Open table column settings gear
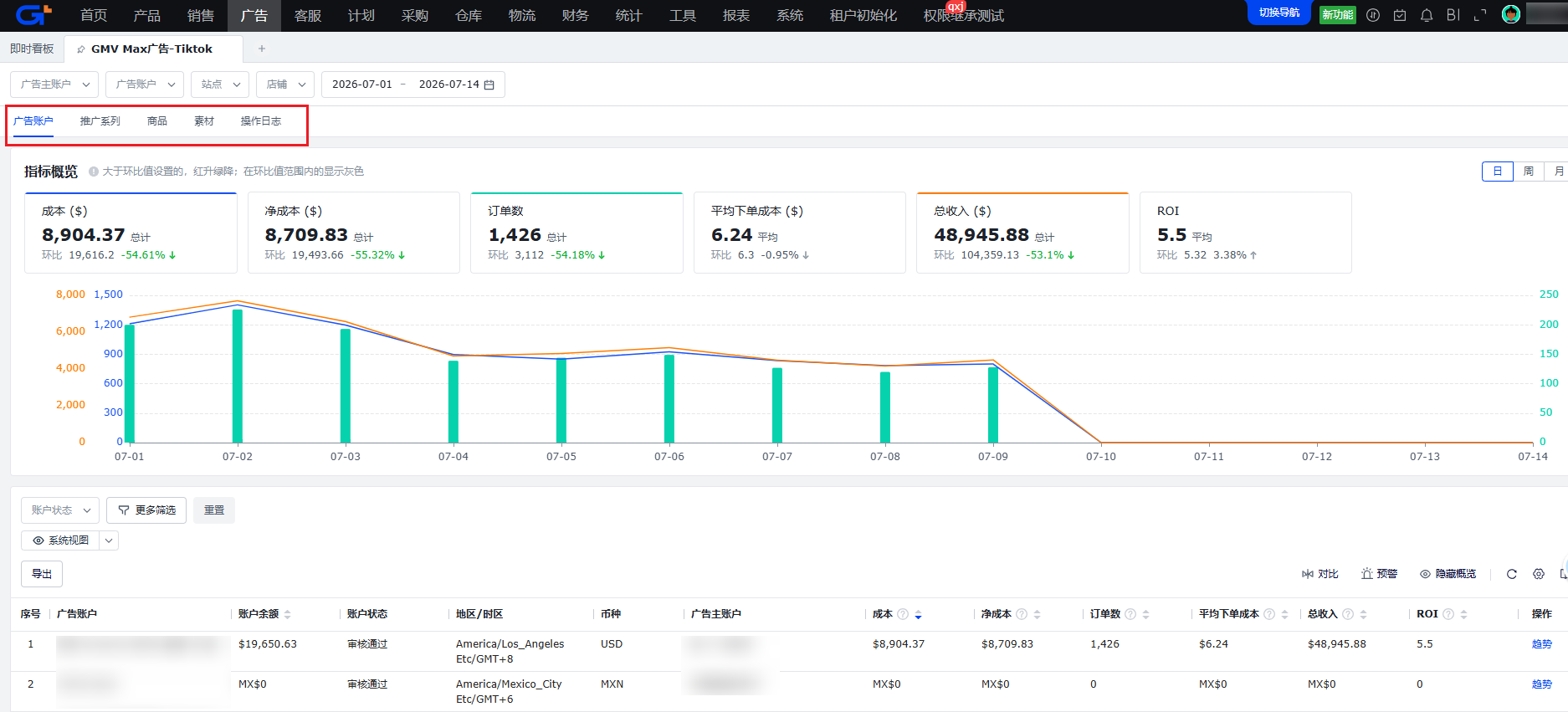Screen dimensions: 1568x712 tap(1539, 574)
